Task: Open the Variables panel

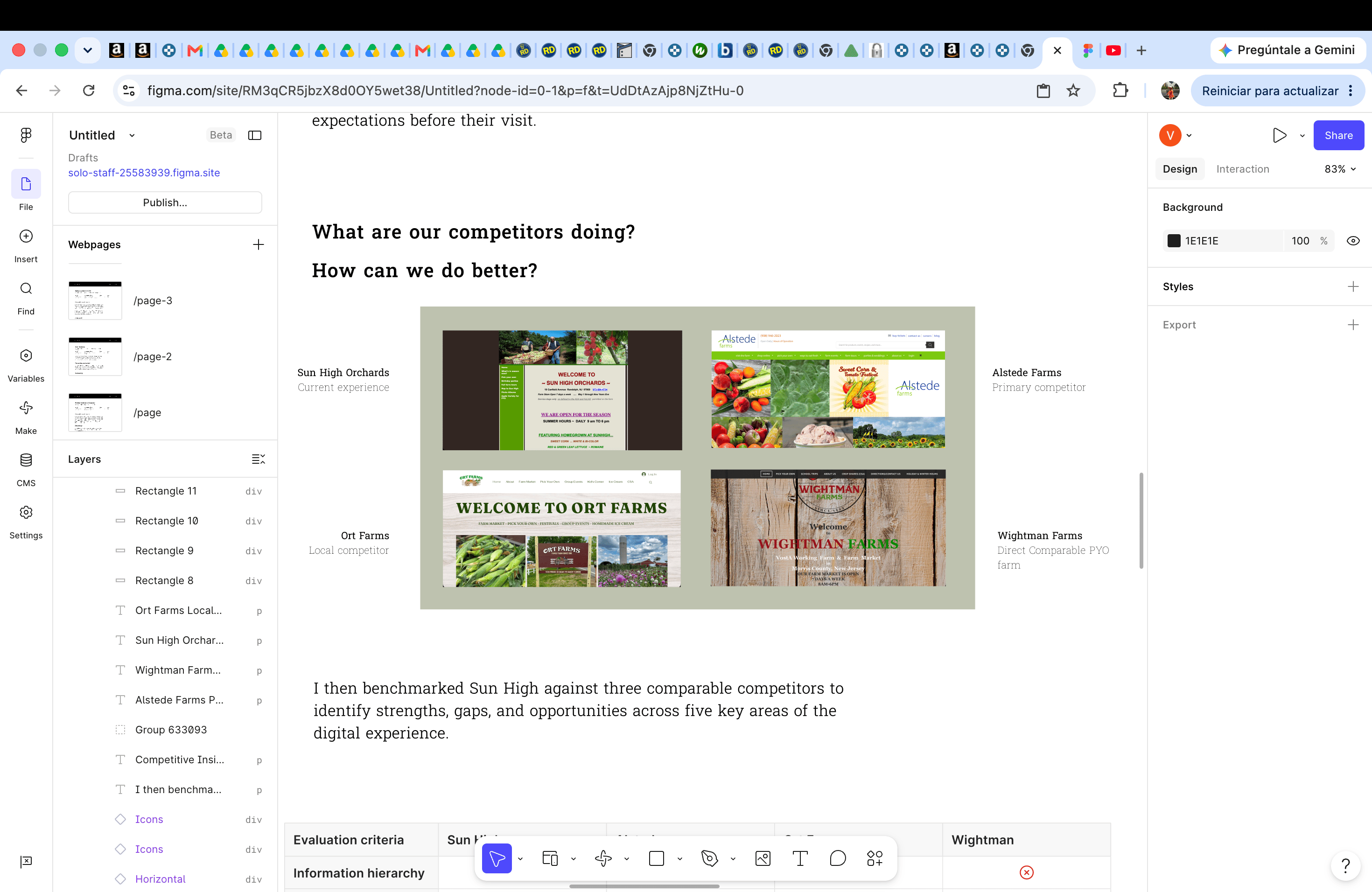Action: [26, 365]
